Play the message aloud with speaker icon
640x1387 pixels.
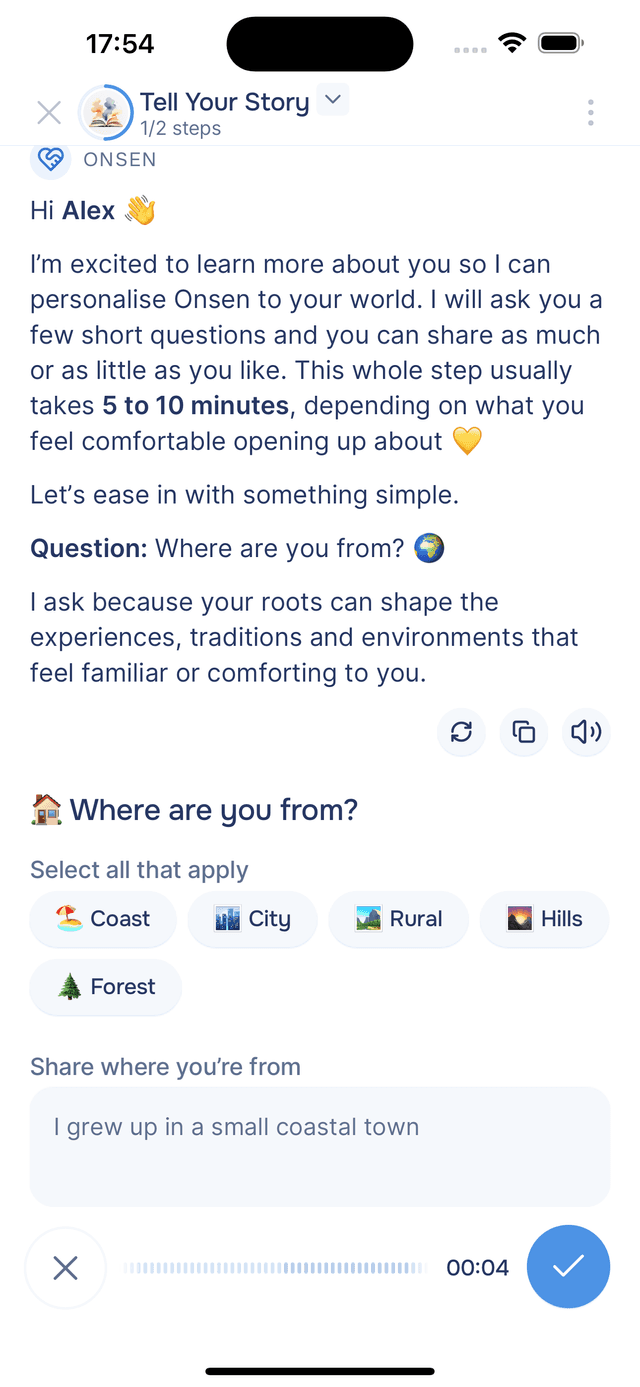pos(586,733)
